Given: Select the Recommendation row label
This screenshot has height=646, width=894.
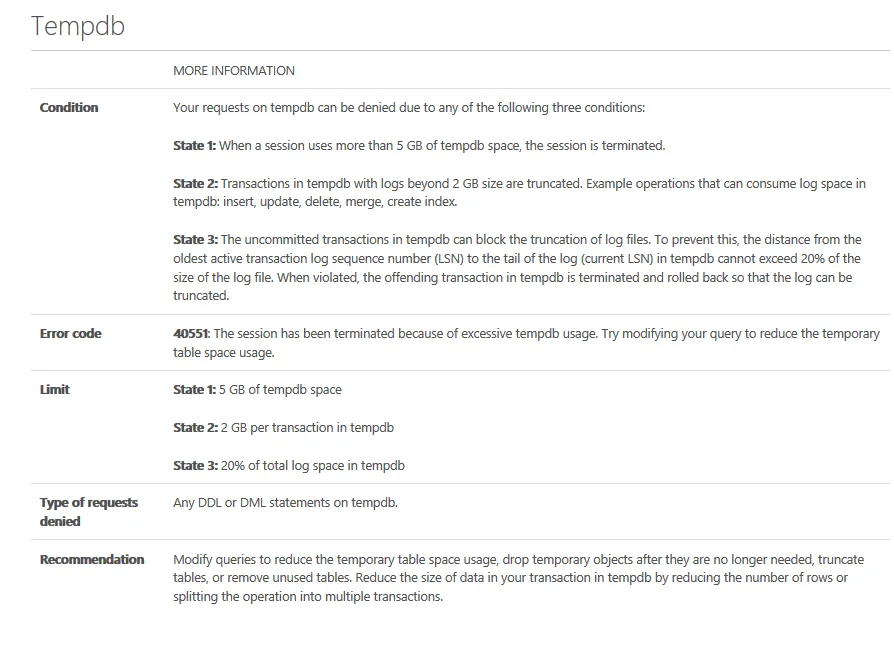Looking at the screenshot, I should (92, 559).
